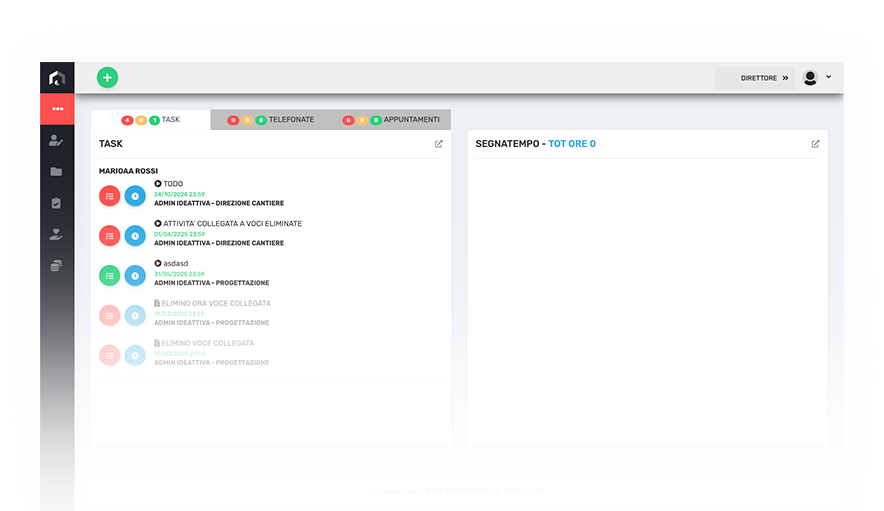Click the green plus add button
Image resolution: width=884 pixels, height=511 pixels.
click(x=107, y=77)
